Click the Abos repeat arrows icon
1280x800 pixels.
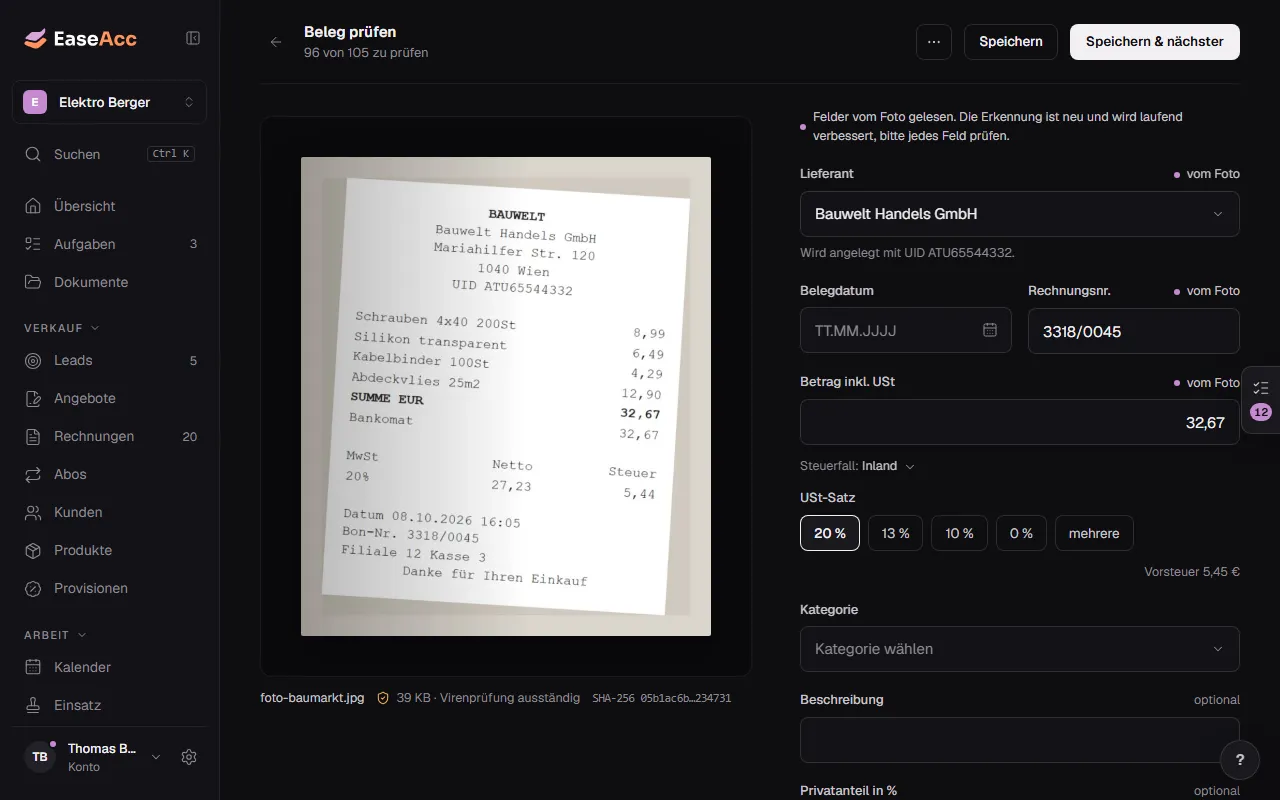[34, 474]
